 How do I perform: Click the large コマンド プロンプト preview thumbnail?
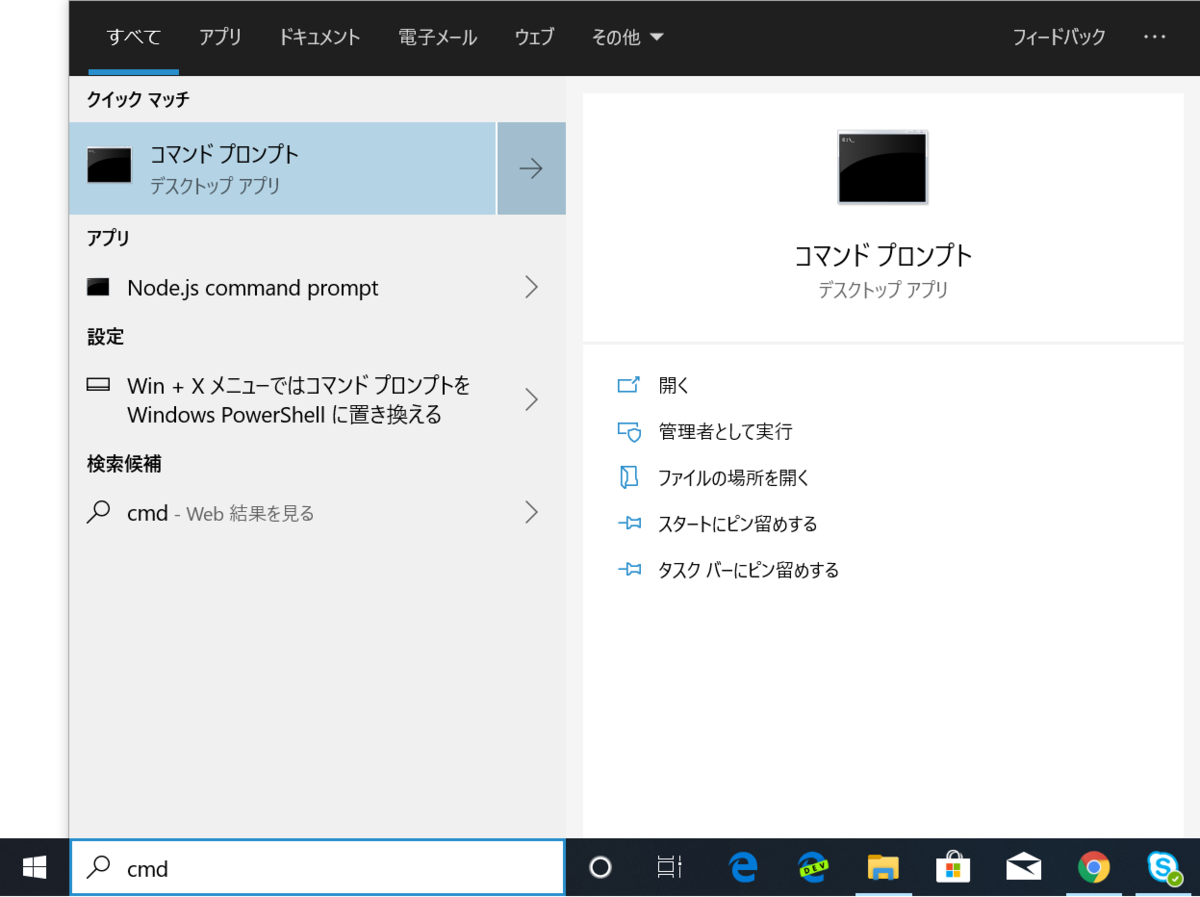tap(883, 167)
